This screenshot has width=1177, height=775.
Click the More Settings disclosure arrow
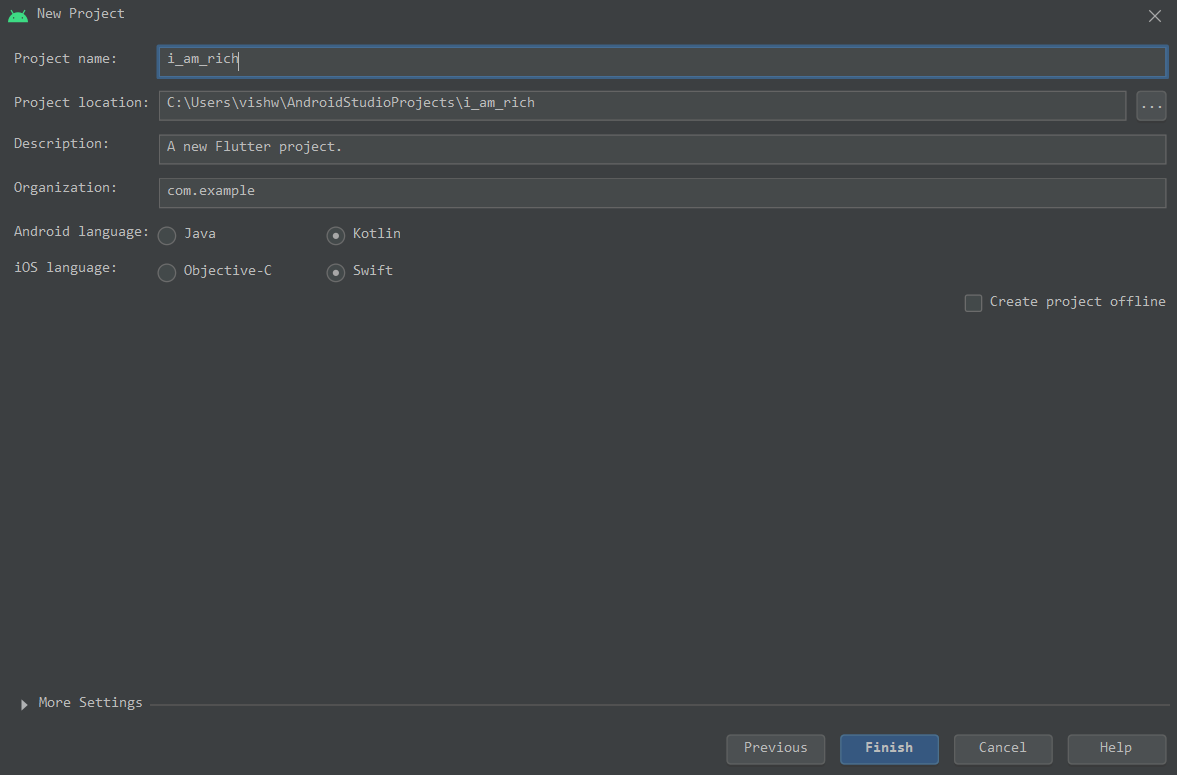coord(23,704)
